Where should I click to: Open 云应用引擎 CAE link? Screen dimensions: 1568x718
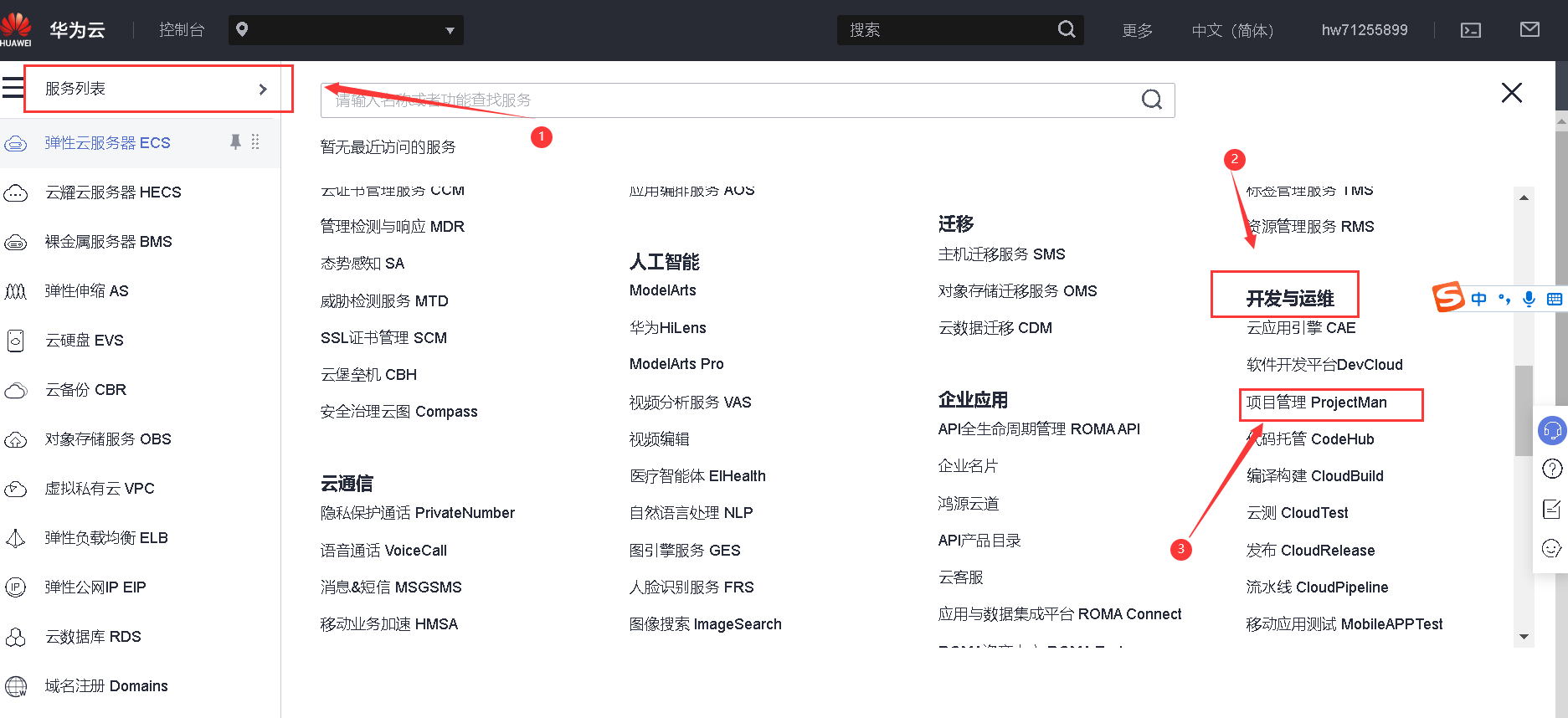[1301, 328]
